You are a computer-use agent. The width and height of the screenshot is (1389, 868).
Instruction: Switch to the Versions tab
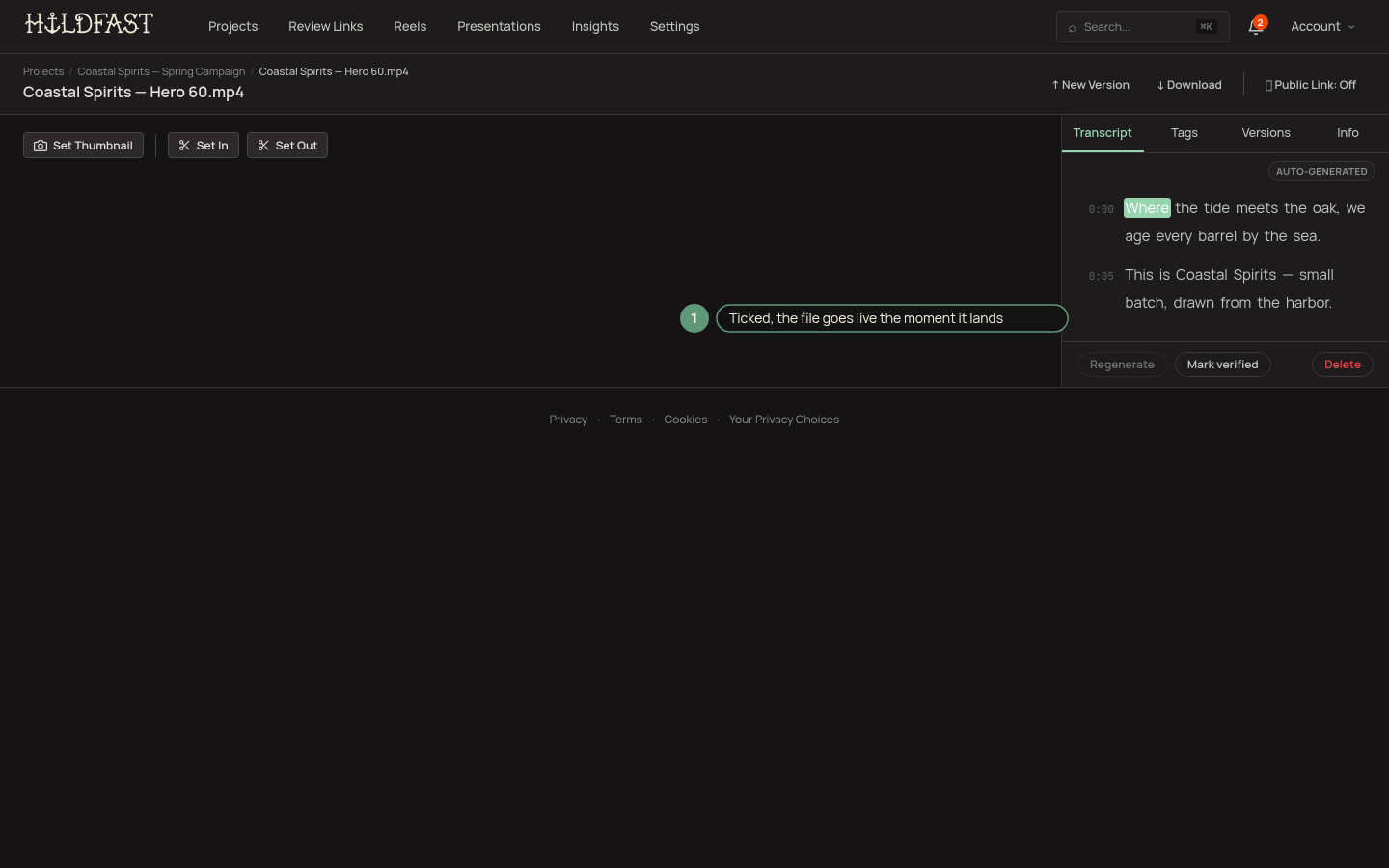tap(1266, 133)
